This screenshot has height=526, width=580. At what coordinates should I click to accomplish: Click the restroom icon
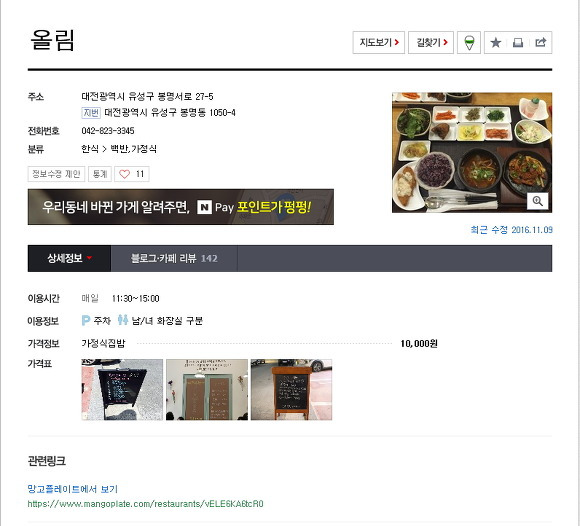point(123,320)
